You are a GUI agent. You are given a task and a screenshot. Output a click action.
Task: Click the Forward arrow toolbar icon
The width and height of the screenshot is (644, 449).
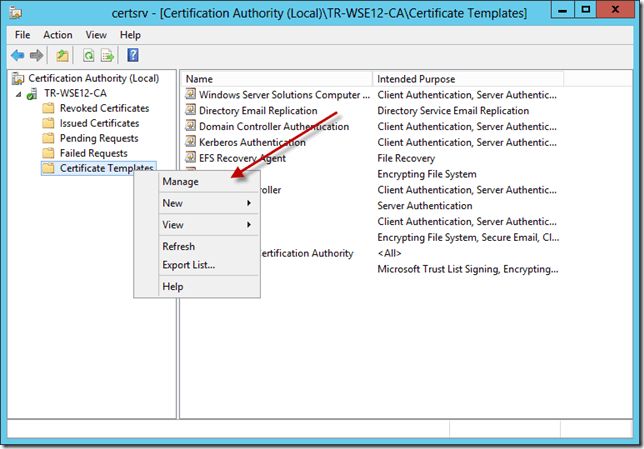click(37, 55)
